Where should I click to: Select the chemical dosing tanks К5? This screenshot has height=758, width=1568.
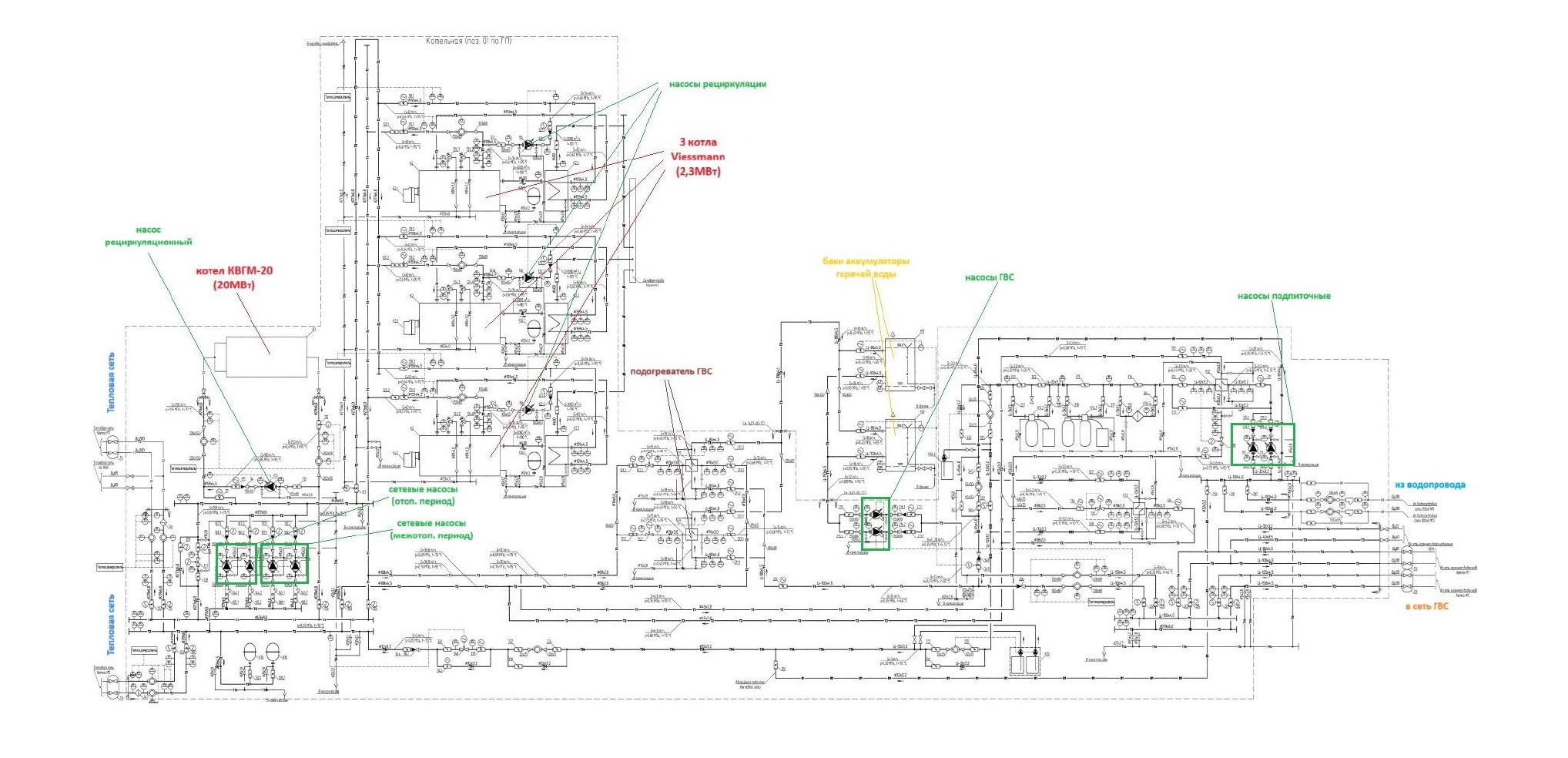(x=1024, y=661)
